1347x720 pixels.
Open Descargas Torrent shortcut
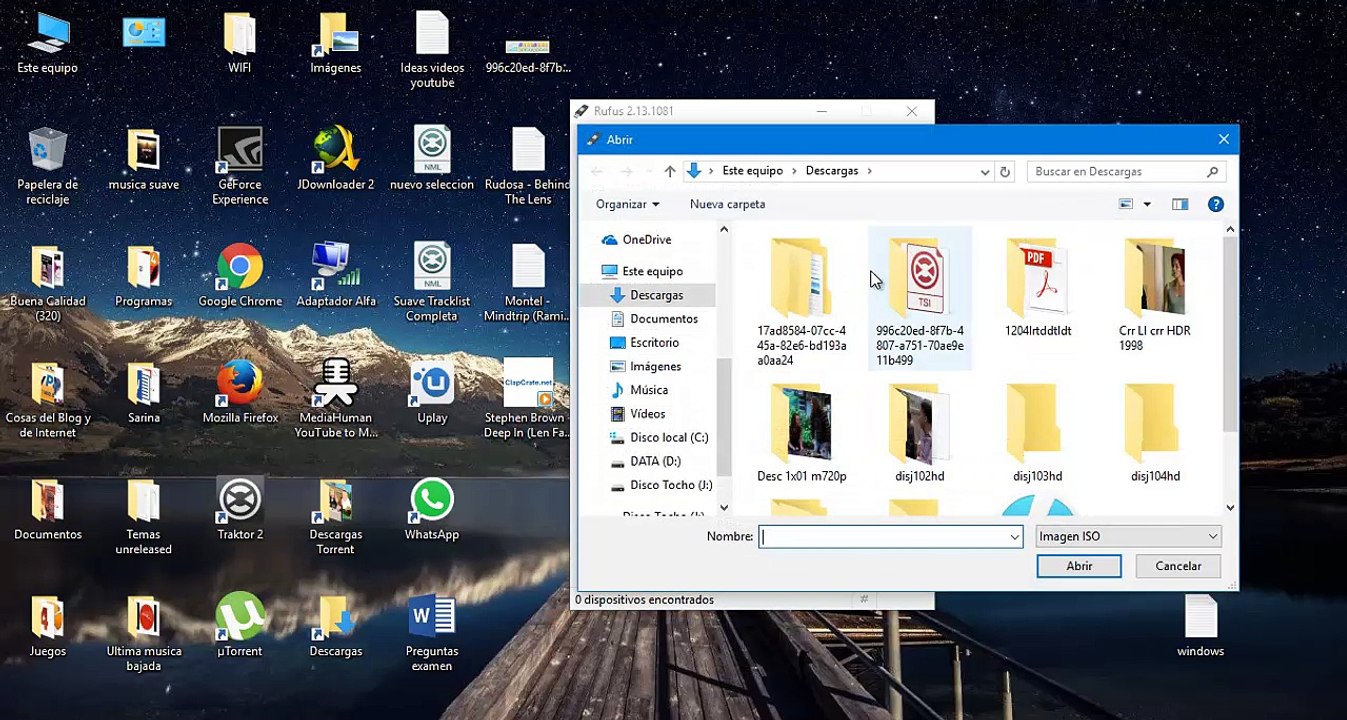point(336,516)
